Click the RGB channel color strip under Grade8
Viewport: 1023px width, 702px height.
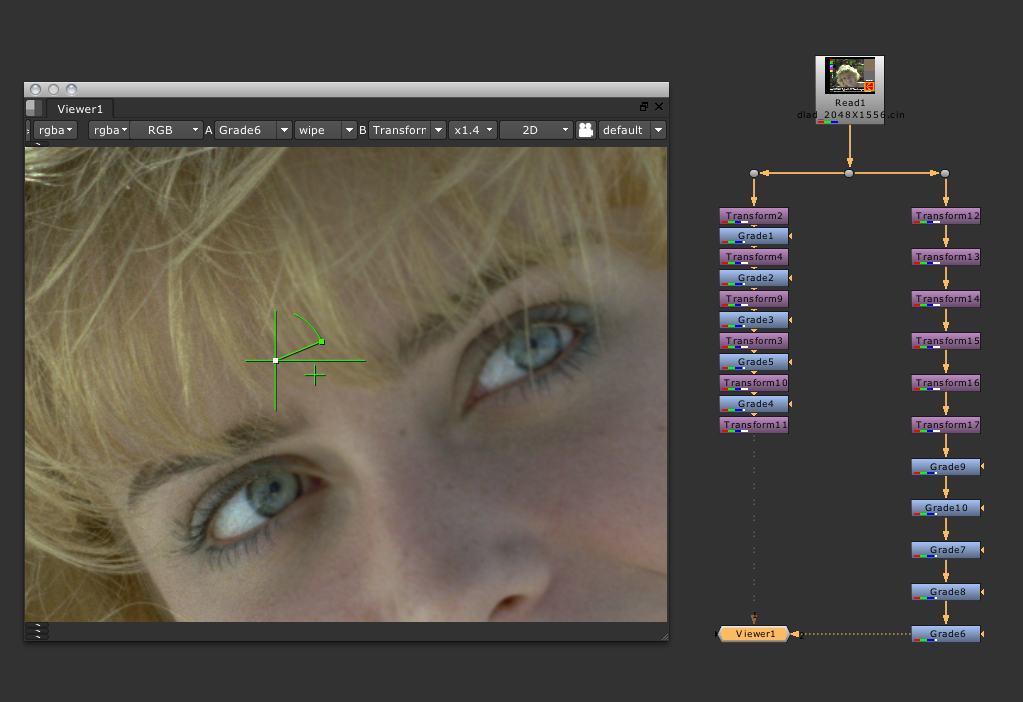tap(924, 598)
